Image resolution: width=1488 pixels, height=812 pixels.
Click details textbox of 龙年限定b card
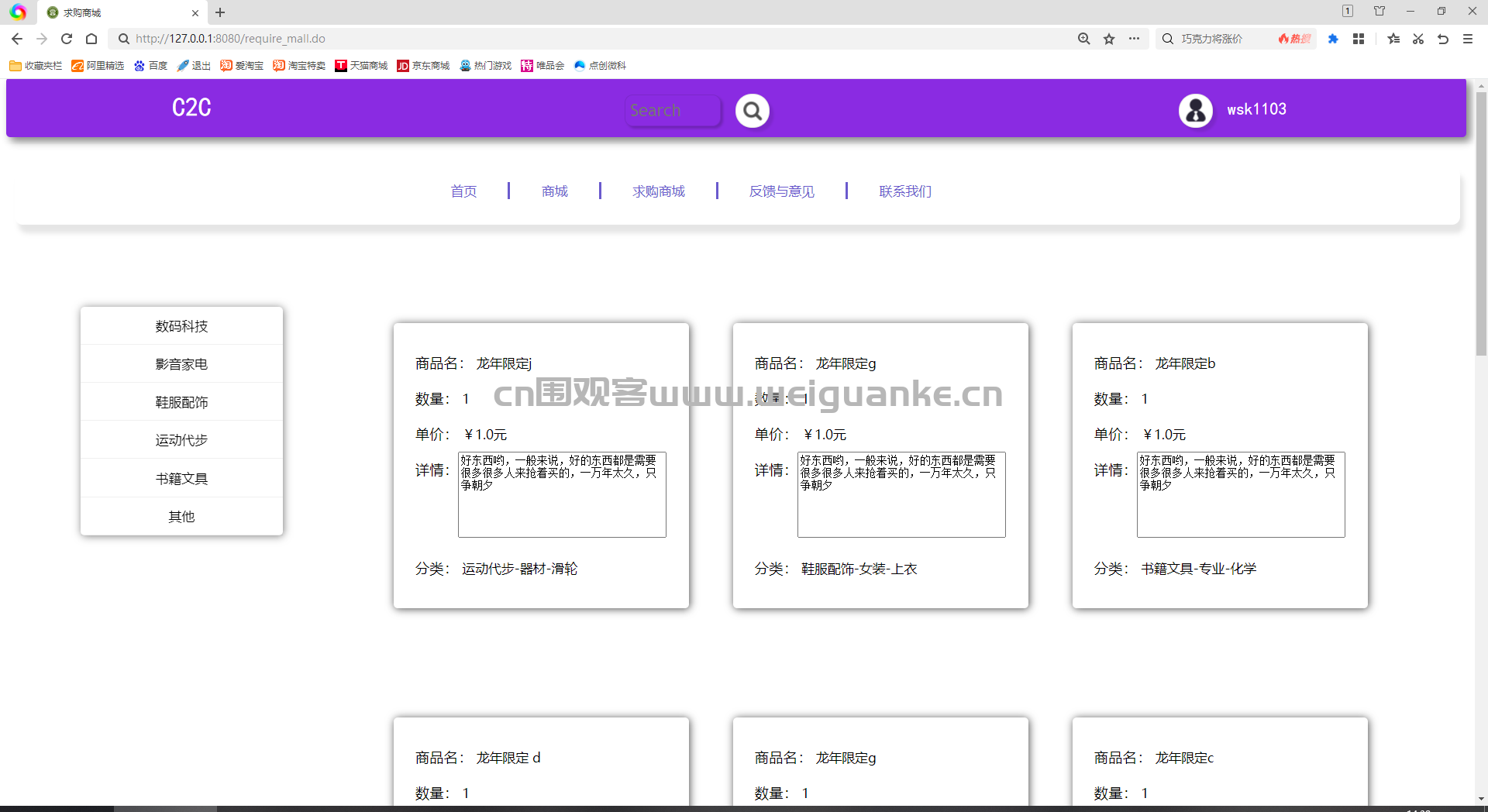coord(1241,494)
